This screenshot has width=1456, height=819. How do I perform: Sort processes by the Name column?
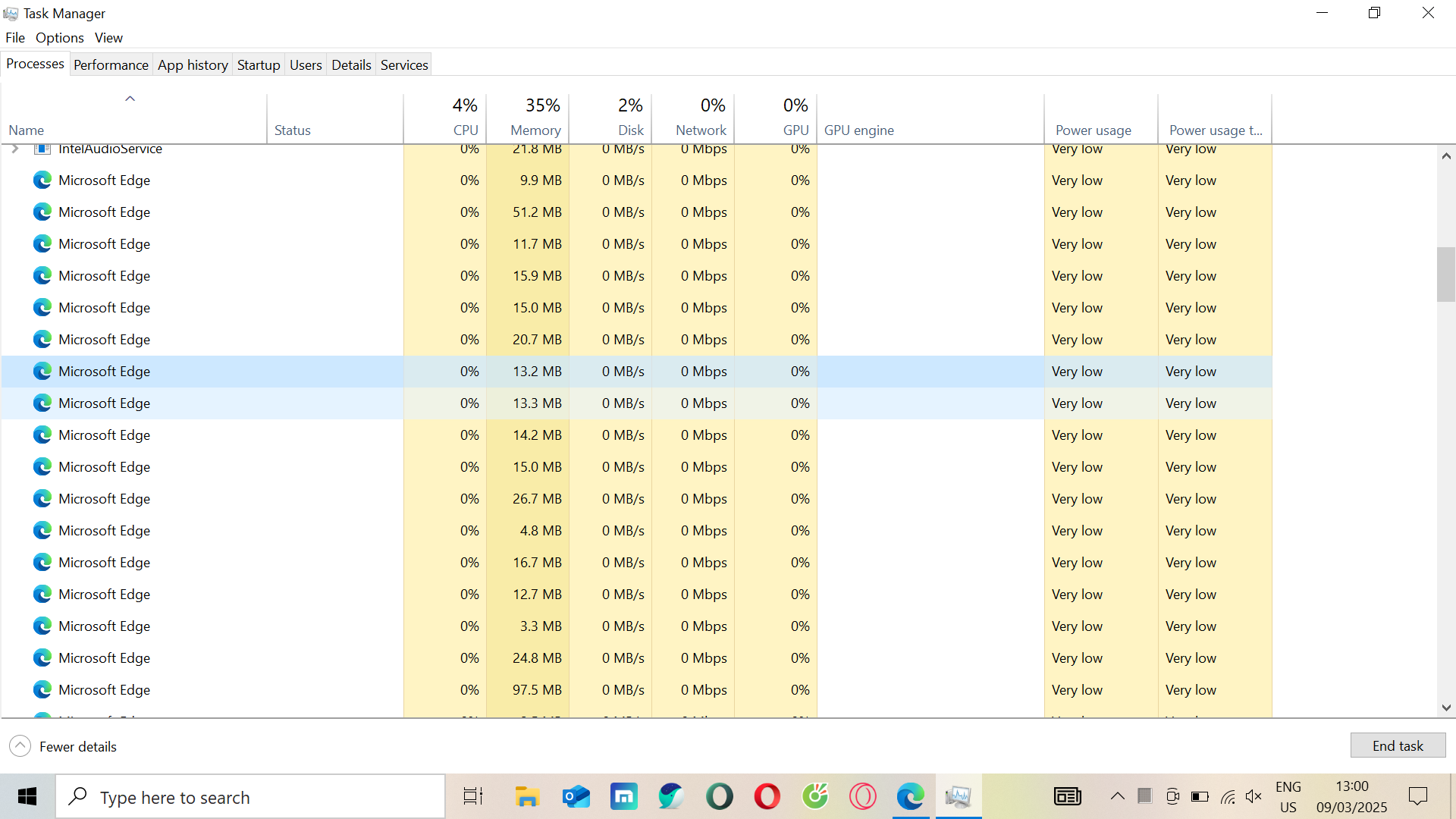pos(133,118)
